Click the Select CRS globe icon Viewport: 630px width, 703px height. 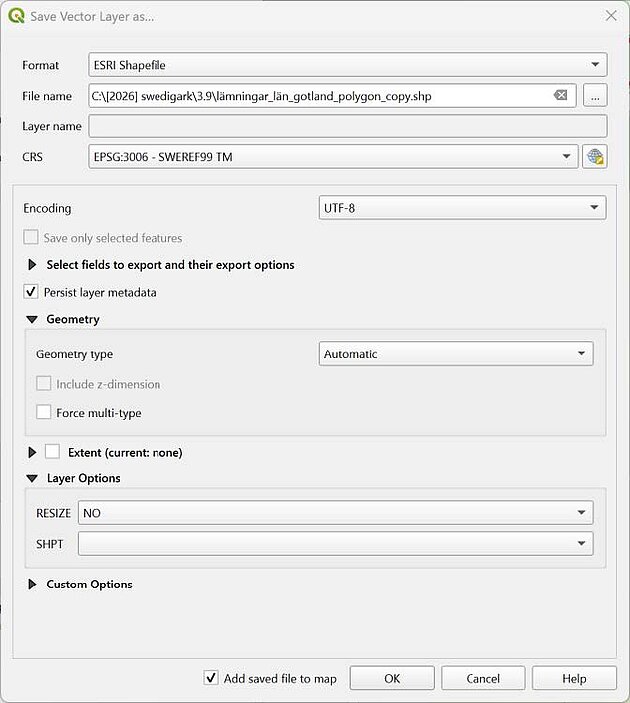click(x=595, y=157)
